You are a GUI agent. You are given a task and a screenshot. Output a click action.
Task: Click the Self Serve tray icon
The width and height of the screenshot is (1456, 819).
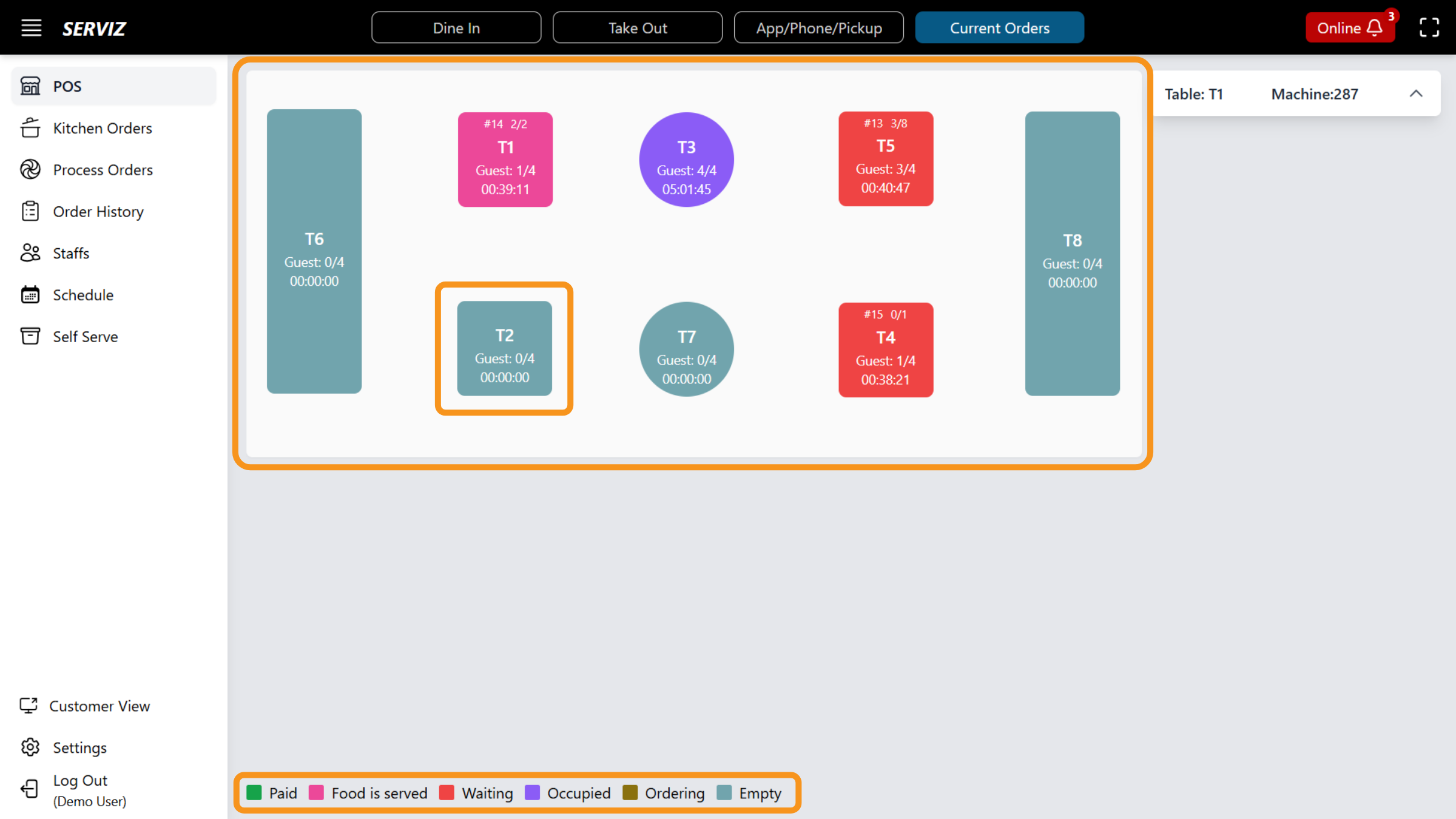(31, 336)
